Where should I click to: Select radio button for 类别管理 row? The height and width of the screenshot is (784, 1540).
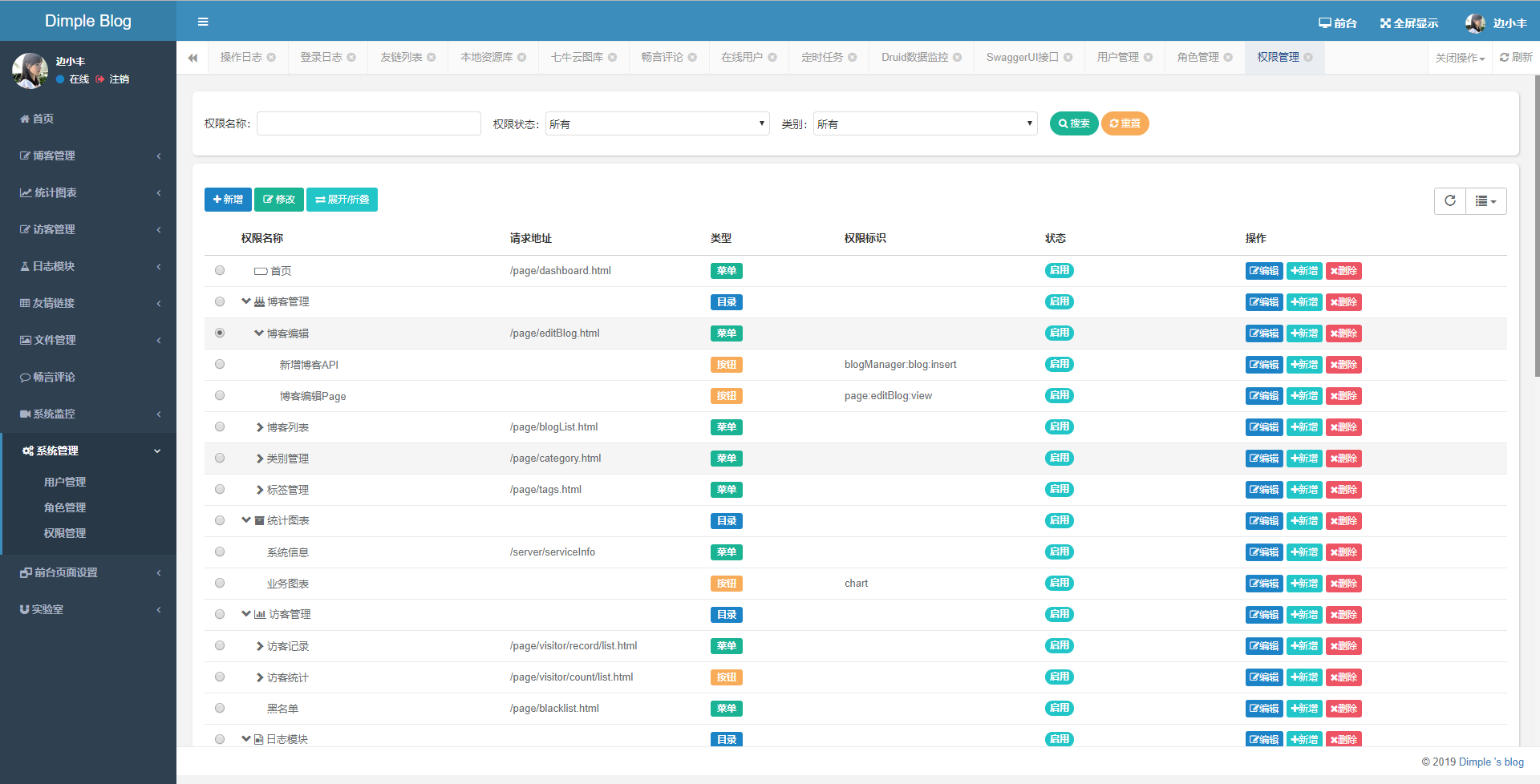pyautogui.click(x=220, y=459)
